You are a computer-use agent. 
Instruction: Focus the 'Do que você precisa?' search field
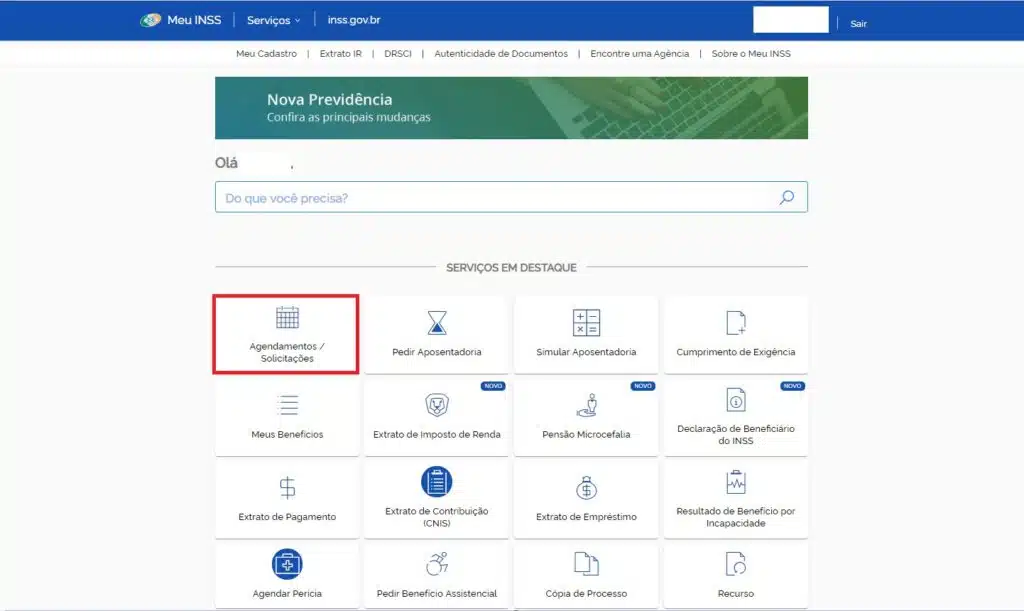coord(511,197)
